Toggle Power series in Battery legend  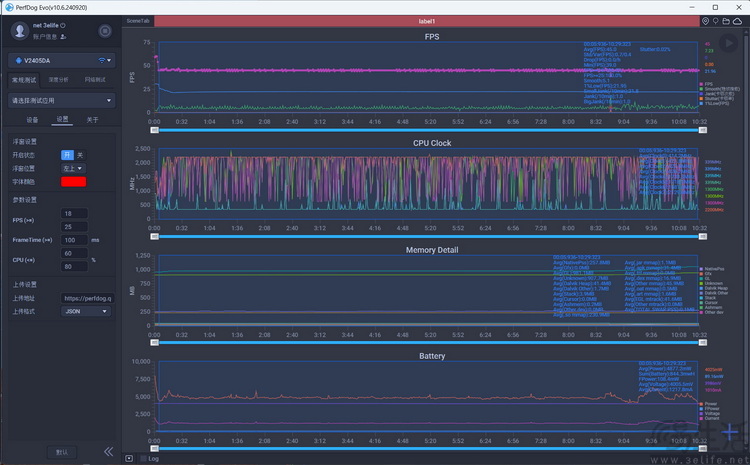pos(708,404)
